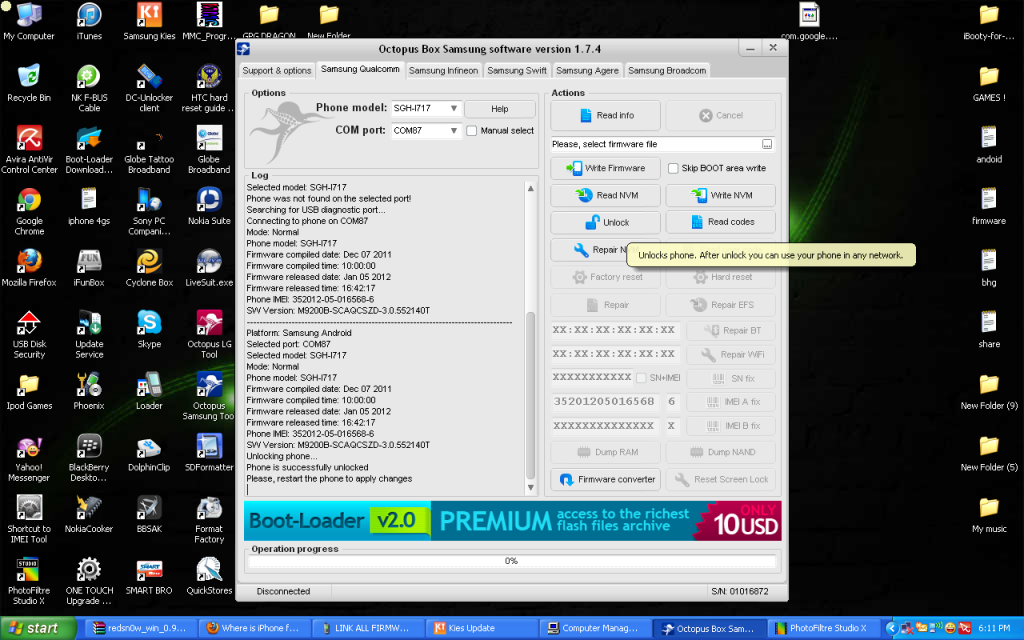The height and width of the screenshot is (640, 1024).
Task: Open Cyclone Box desktop shortcut
Action: (150, 268)
